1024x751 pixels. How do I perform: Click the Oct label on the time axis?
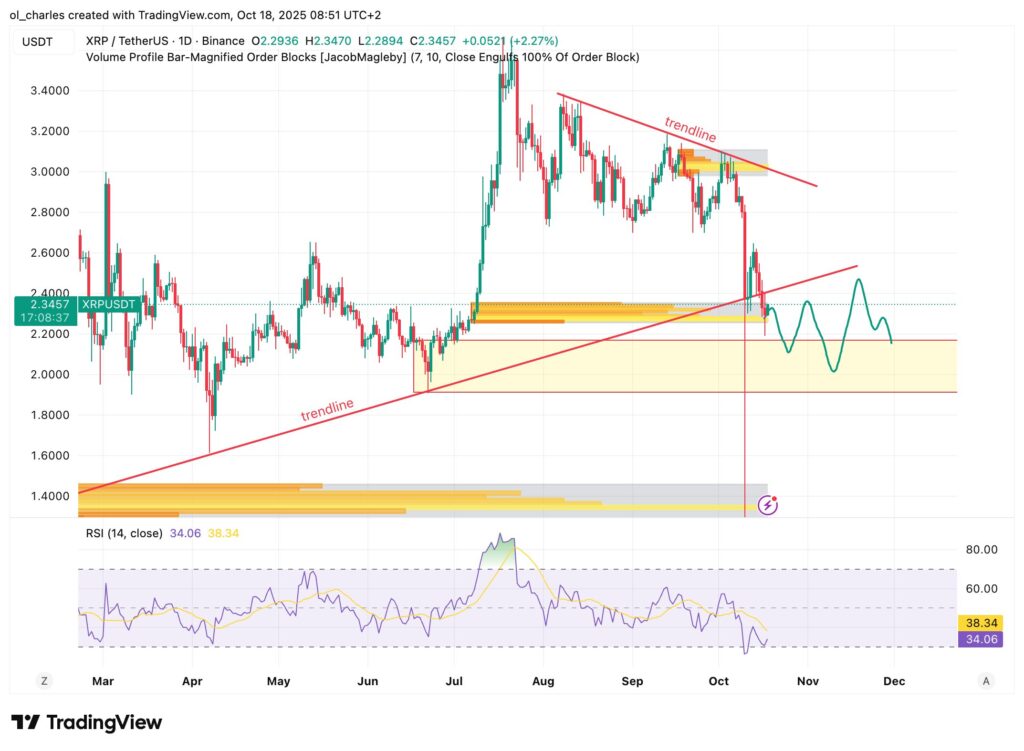tap(717, 680)
